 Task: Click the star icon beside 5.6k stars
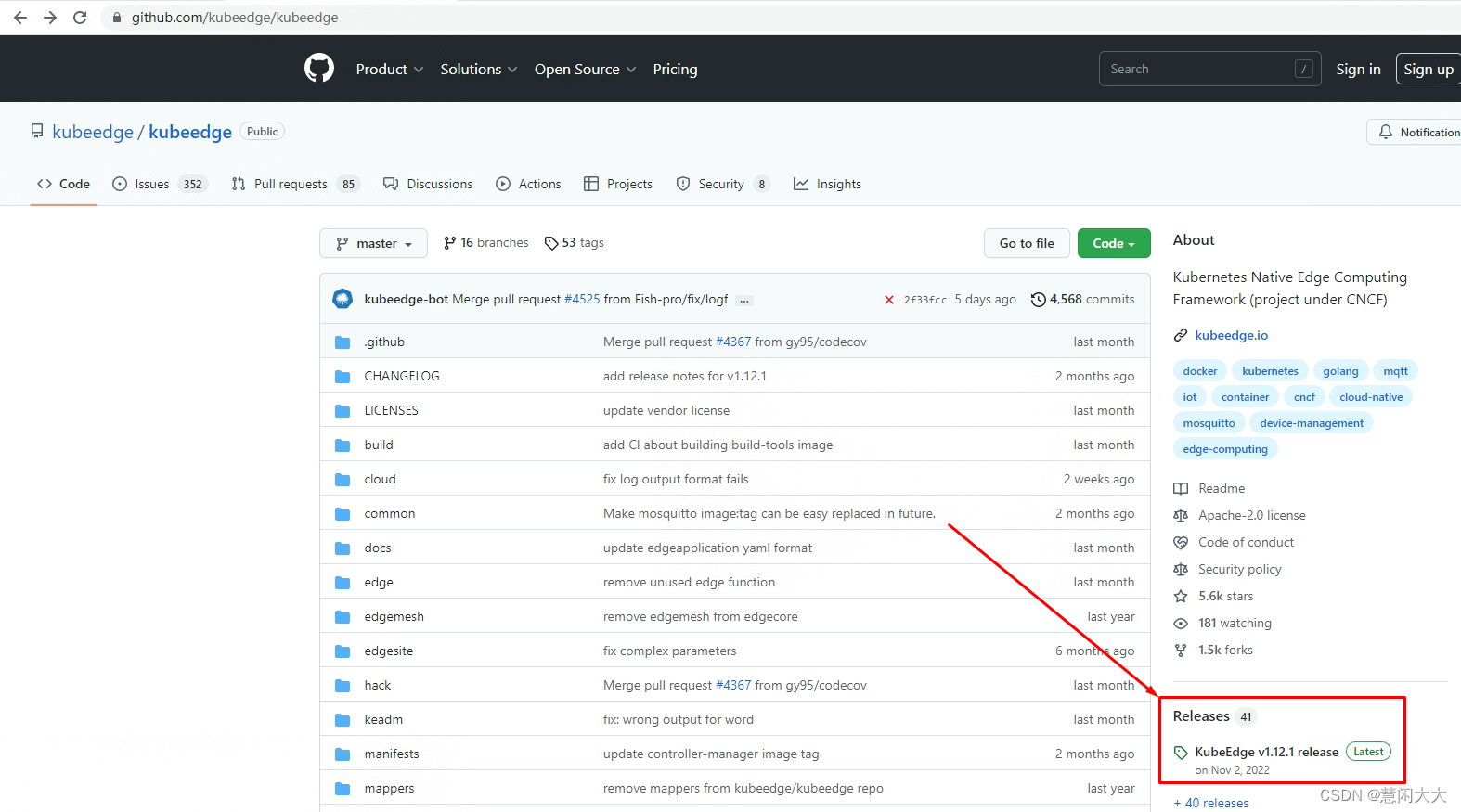[1181, 596]
